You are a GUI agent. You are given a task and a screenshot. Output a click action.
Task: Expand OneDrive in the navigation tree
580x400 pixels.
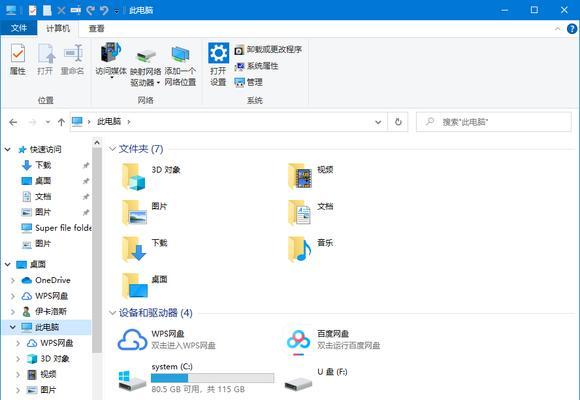(13, 280)
